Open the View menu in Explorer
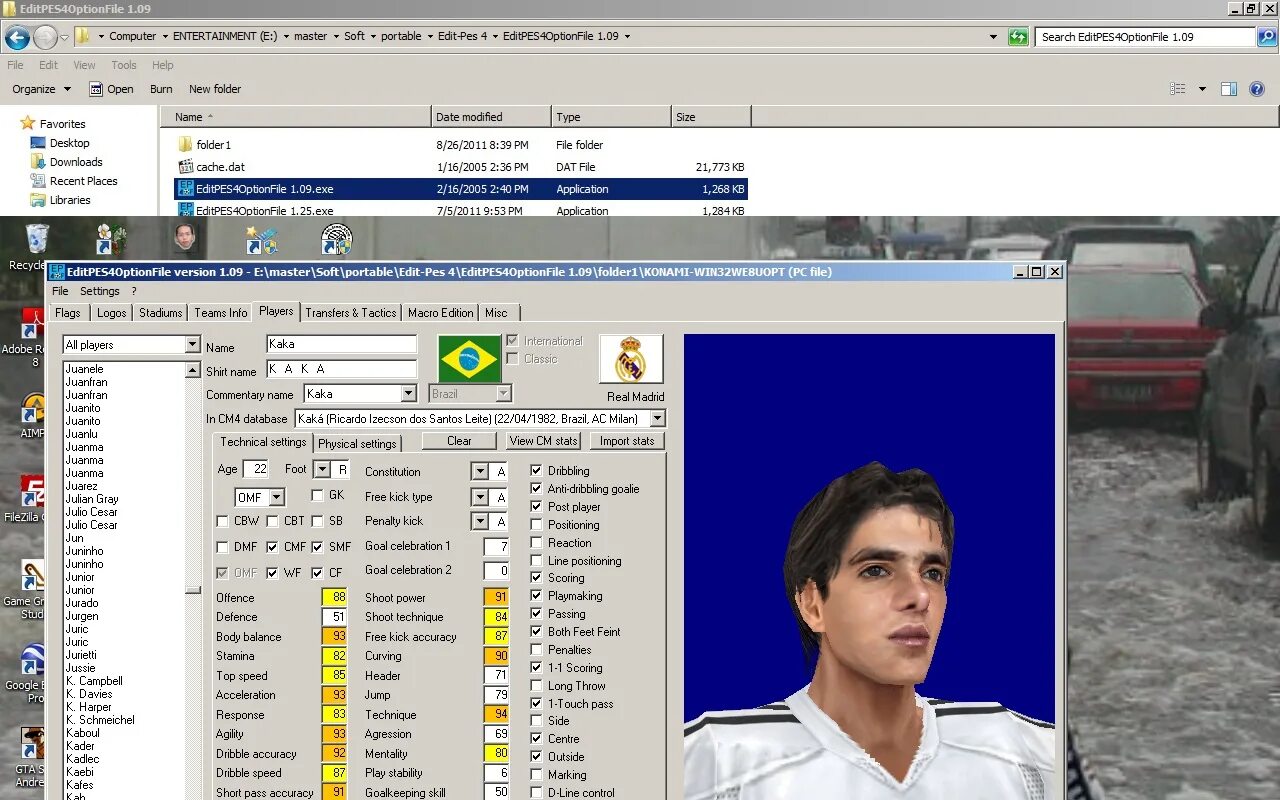The width and height of the screenshot is (1280, 800). (84, 65)
